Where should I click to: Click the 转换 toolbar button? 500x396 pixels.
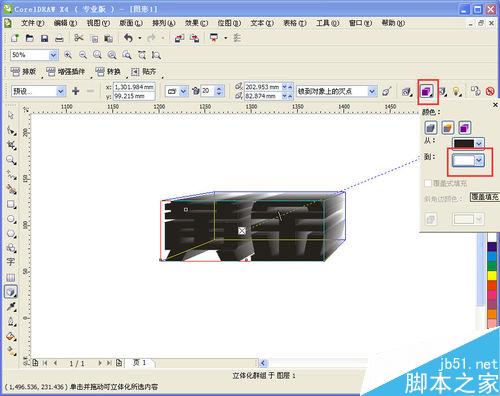pos(108,72)
